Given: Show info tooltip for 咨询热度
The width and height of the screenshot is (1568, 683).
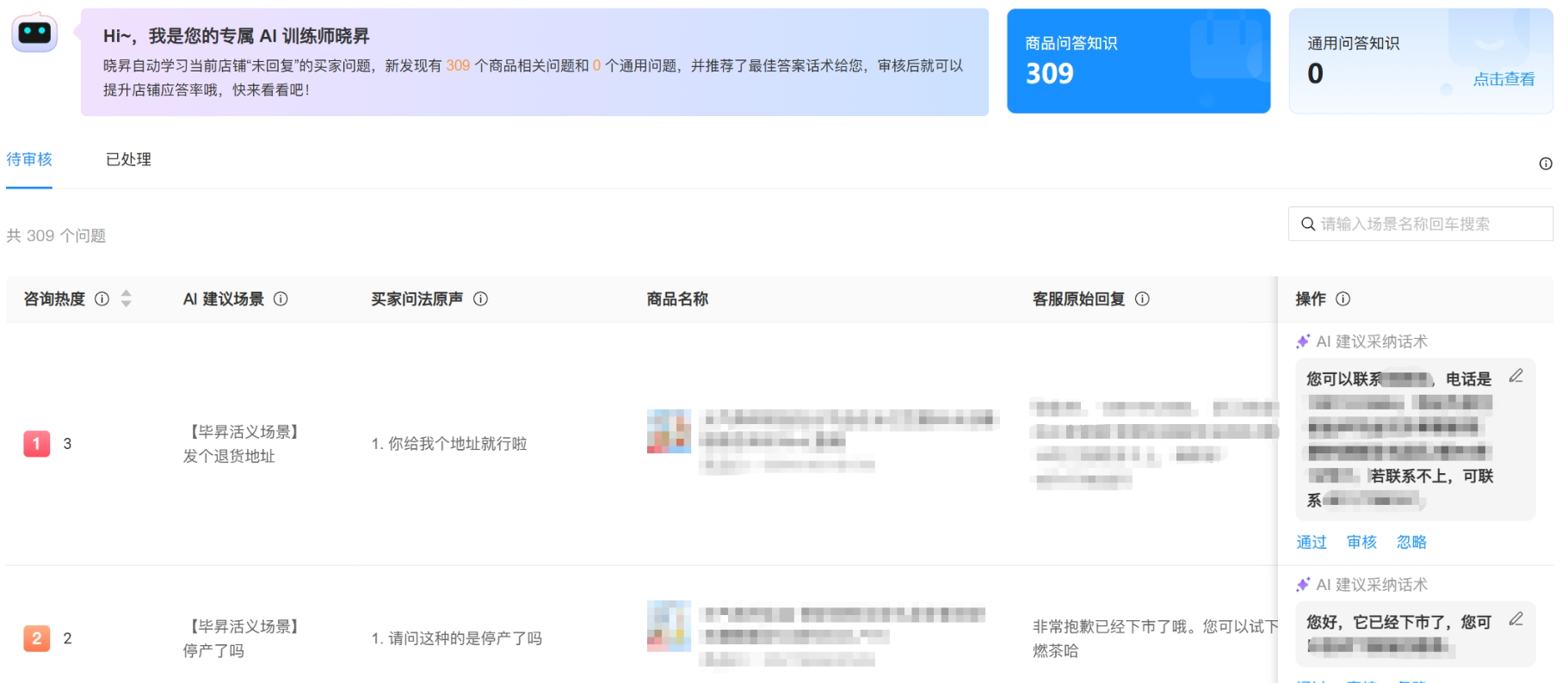Looking at the screenshot, I should pyautogui.click(x=102, y=298).
